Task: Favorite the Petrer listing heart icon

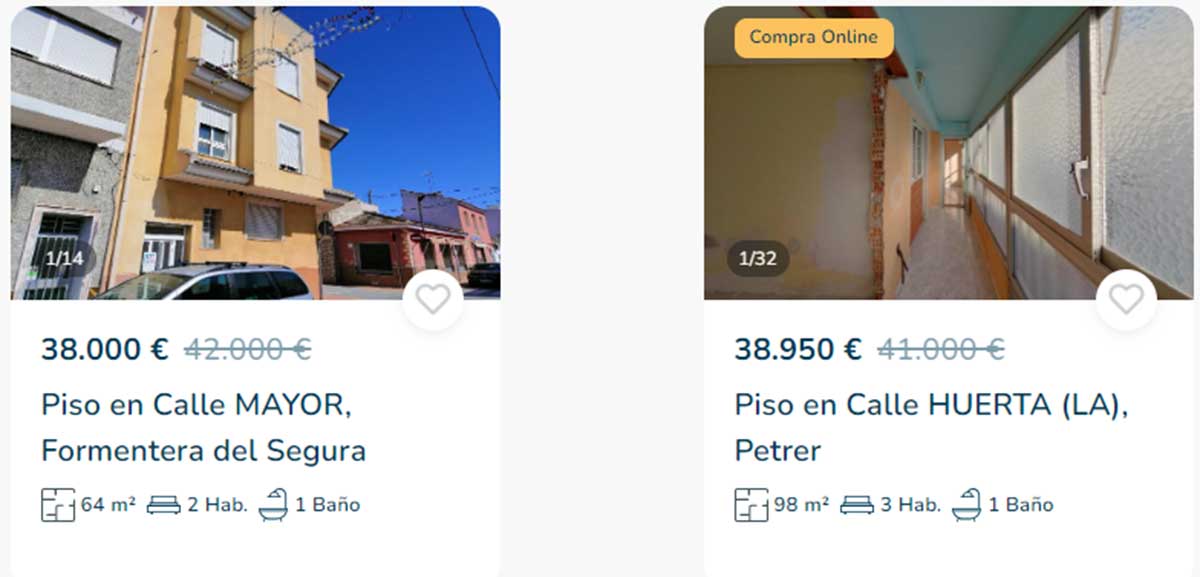Action: tap(1126, 299)
